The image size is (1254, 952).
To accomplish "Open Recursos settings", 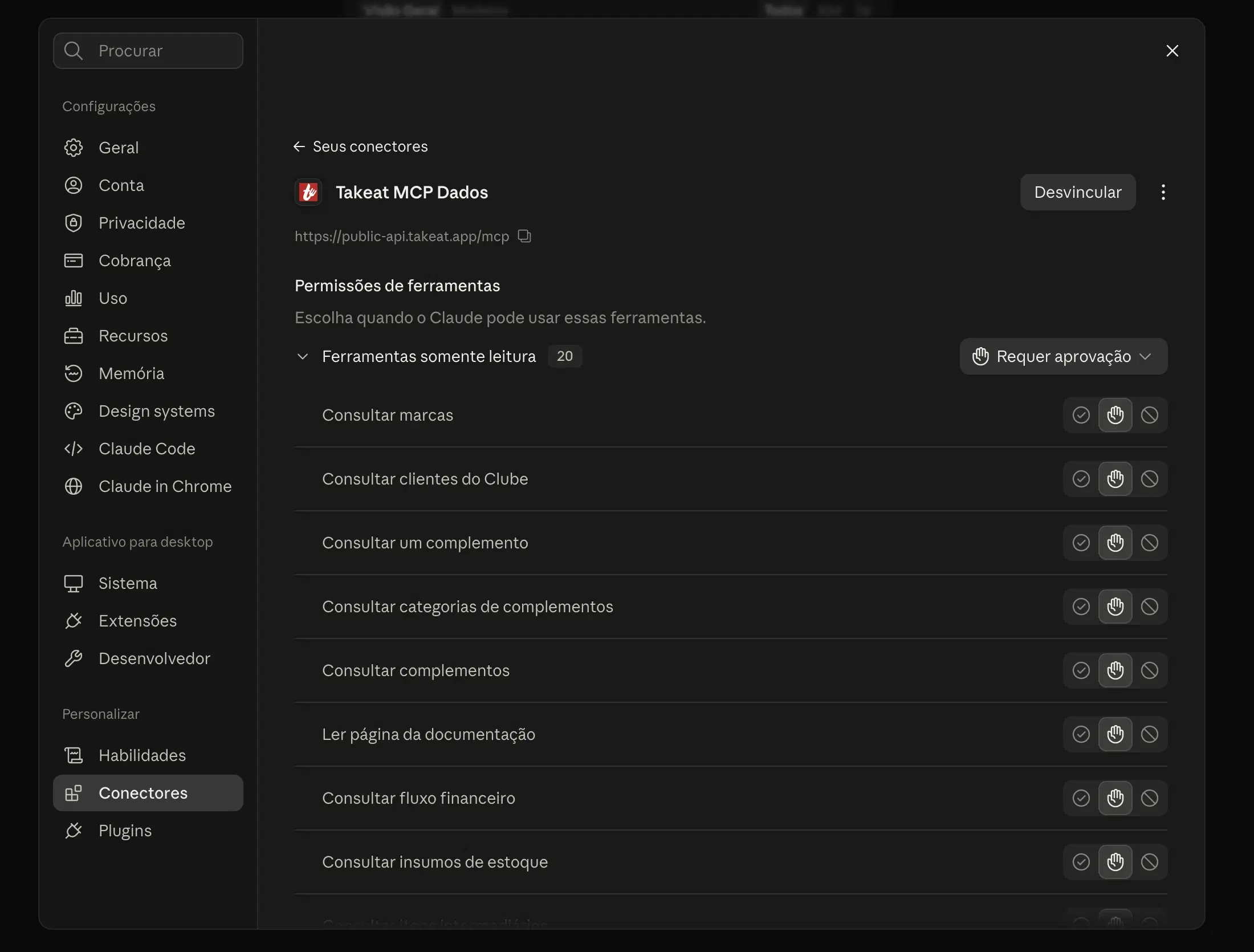I will pos(148,336).
